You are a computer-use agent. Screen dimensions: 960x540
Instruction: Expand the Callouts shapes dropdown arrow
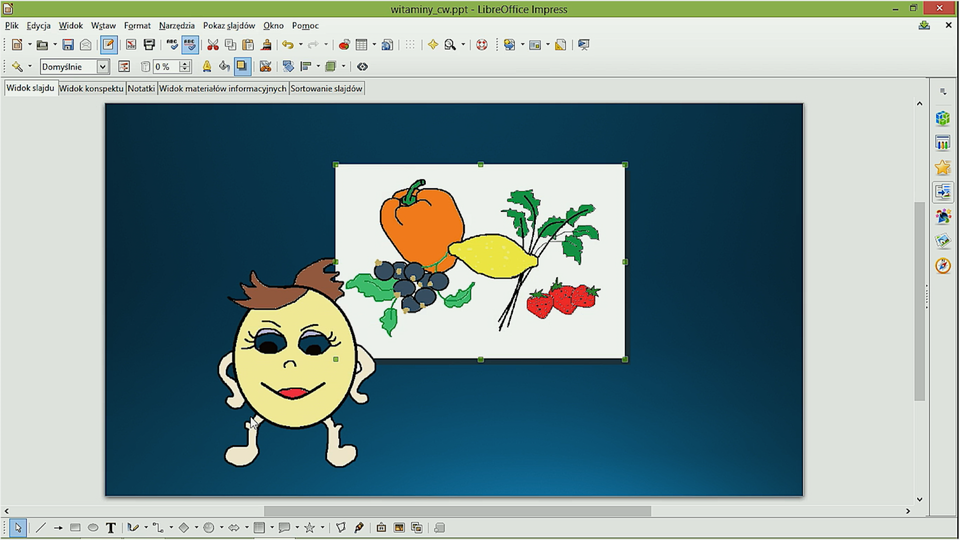click(x=297, y=527)
